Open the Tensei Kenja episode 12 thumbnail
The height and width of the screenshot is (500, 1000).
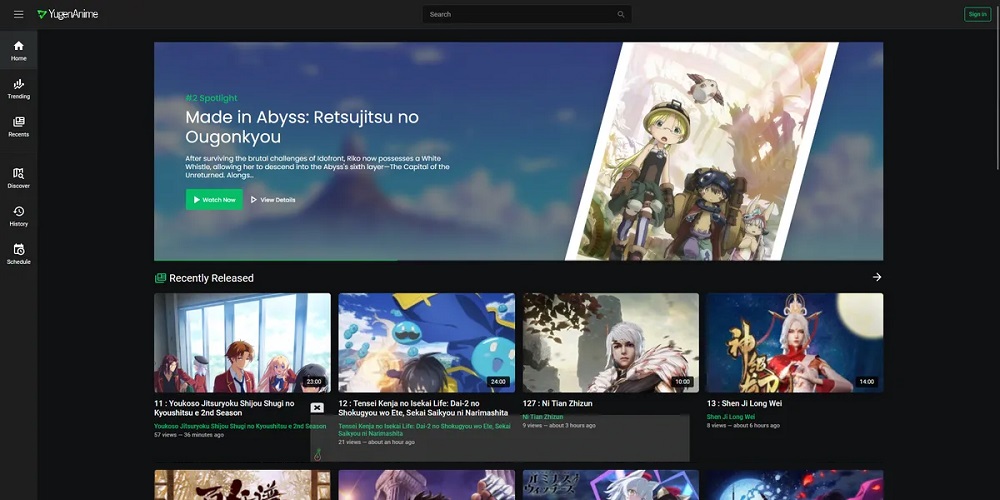[427, 342]
